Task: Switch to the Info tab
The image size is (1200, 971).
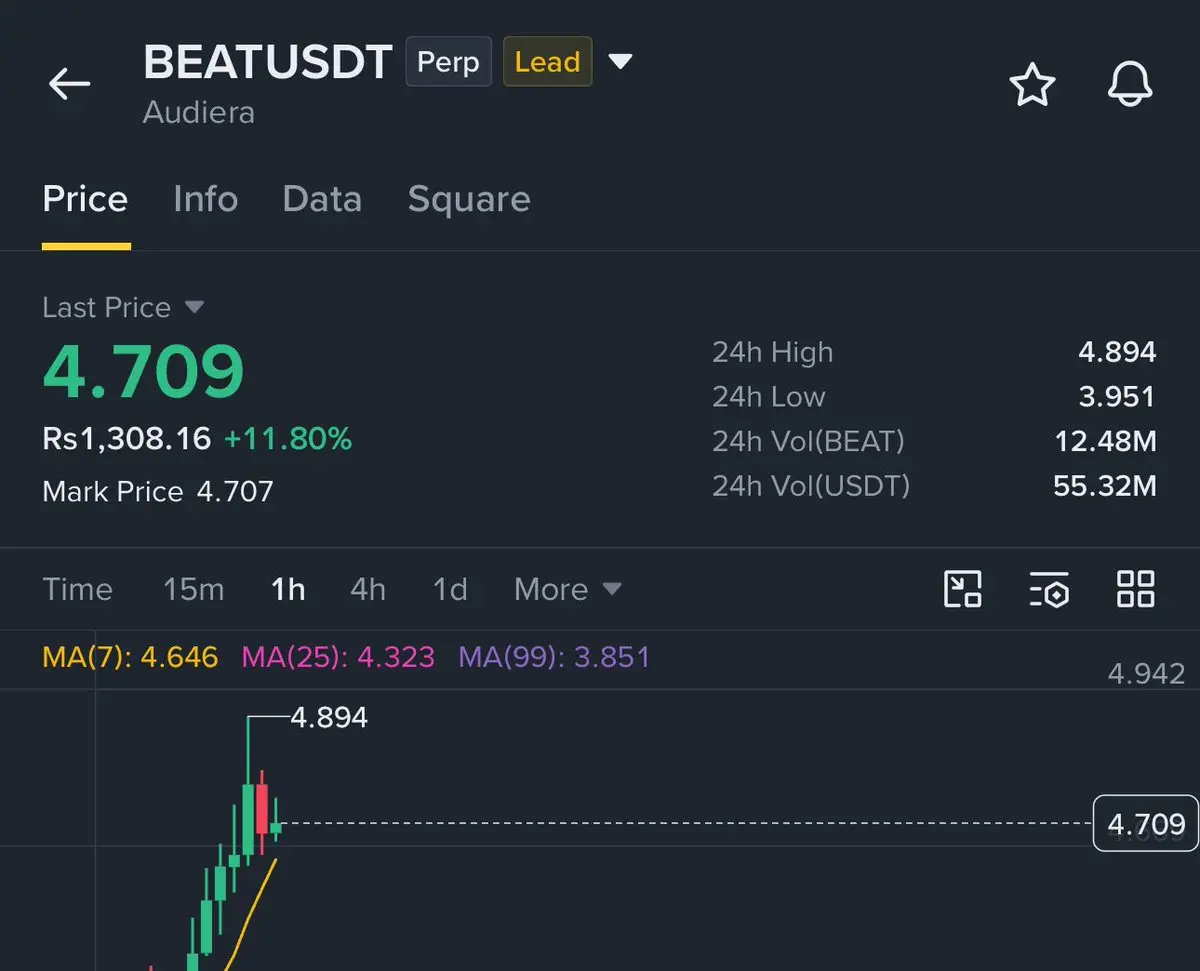Action: 205,199
